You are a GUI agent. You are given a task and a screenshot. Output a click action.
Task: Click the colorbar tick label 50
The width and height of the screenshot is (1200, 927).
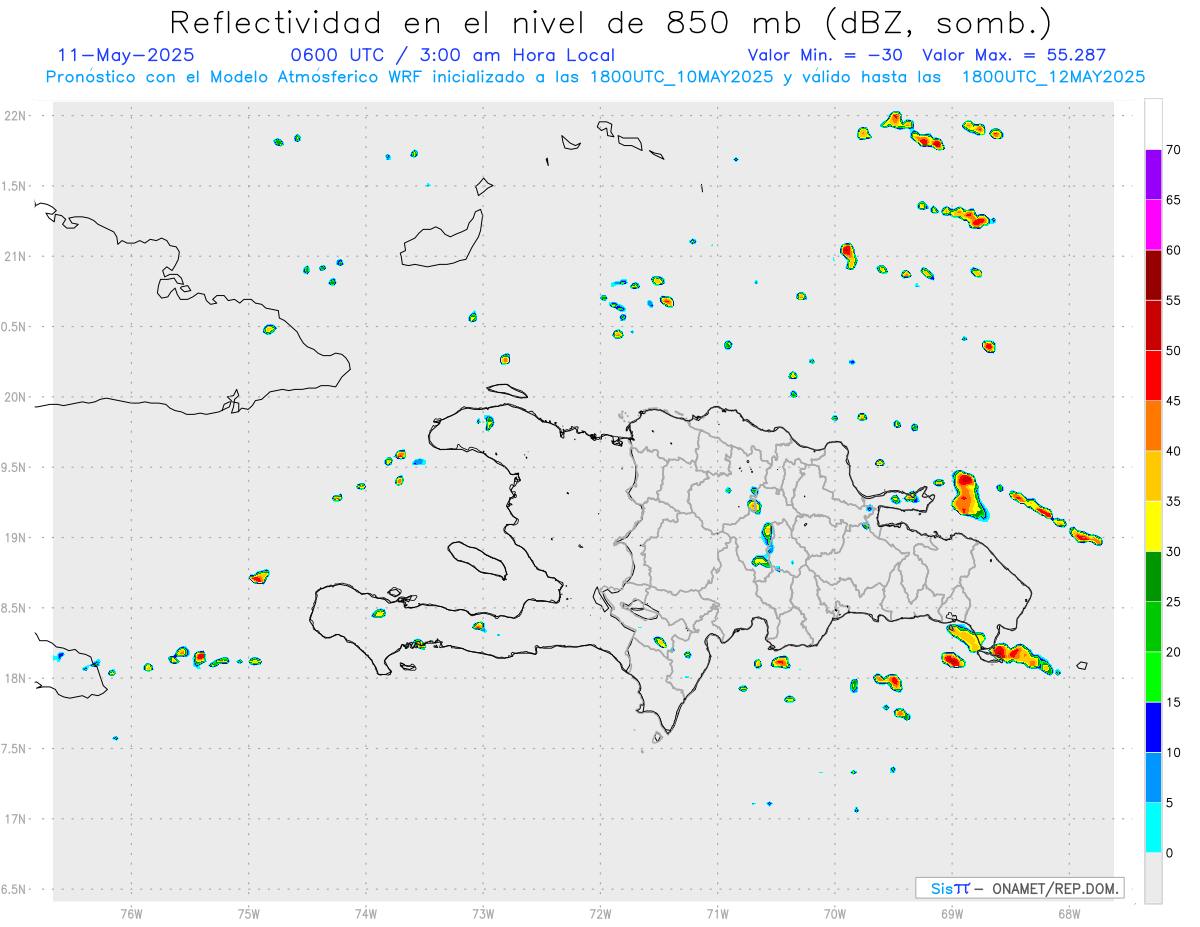click(x=1173, y=351)
